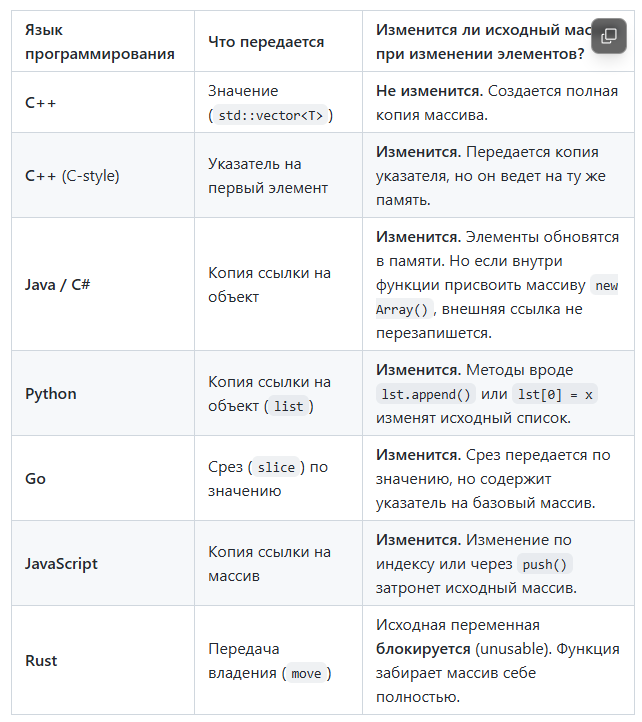
Task: Select the C++ (C-style) row label
Action: click(x=72, y=175)
